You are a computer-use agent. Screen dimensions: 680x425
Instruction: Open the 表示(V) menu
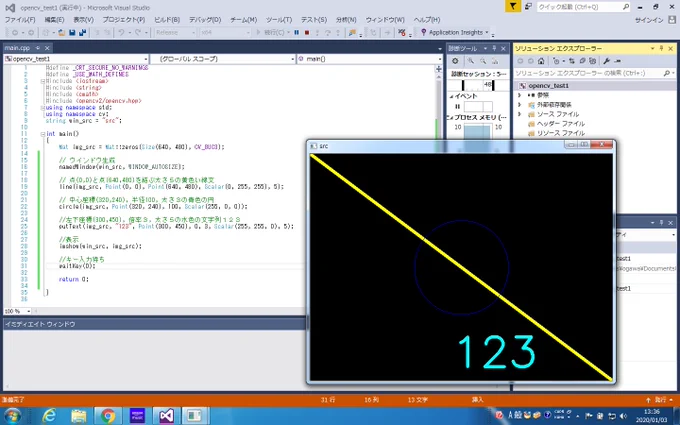click(83, 20)
